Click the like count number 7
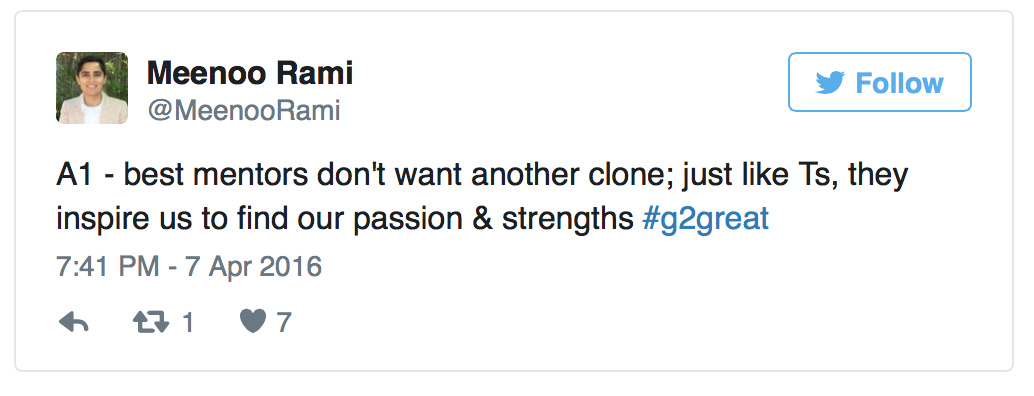This screenshot has width=1034, height=396. tap(284, 323)
